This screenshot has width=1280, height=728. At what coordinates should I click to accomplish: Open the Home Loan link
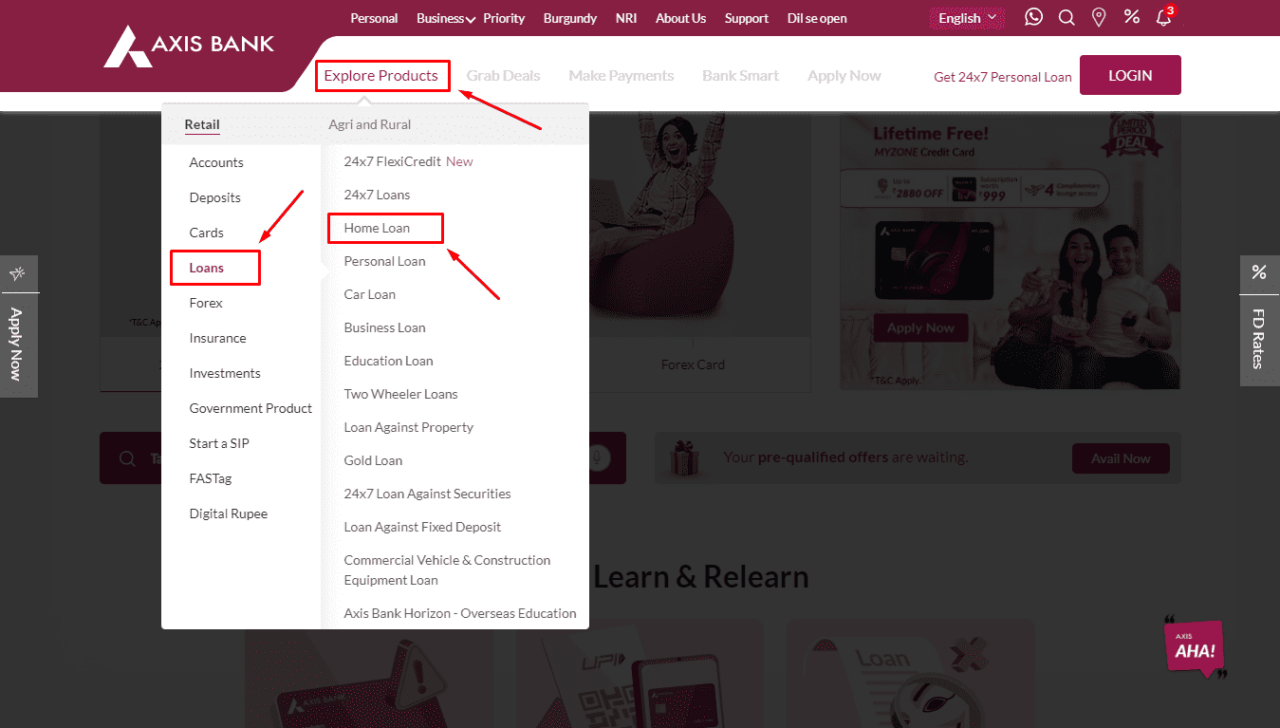pos(377,228)
